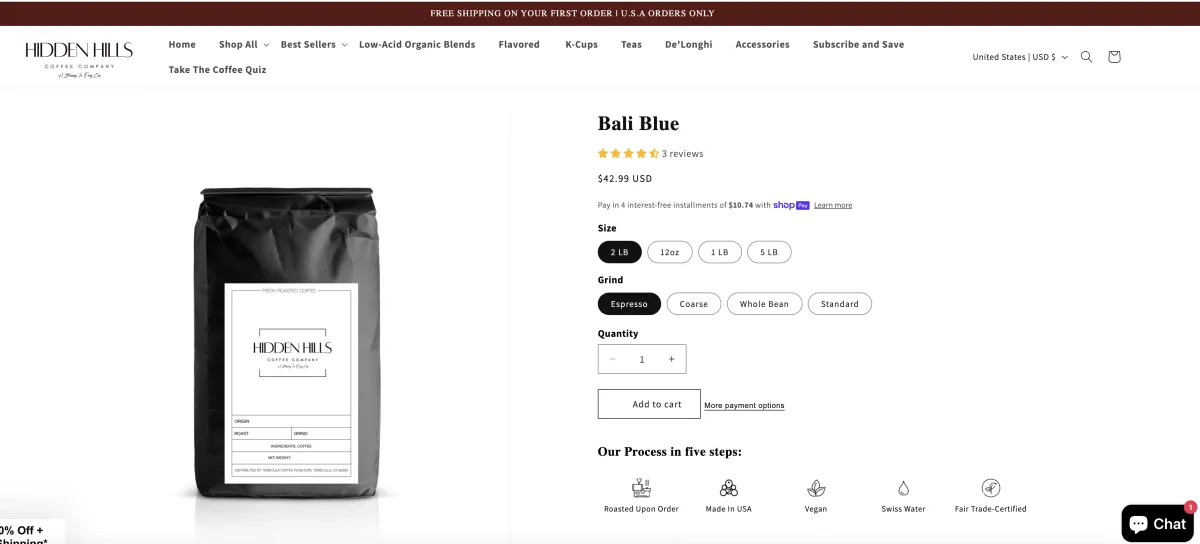This screenshot has height=544, width=1200.
Task: Click the Made In USA icon
Action: pyautogui.click(x=729, y=488)
